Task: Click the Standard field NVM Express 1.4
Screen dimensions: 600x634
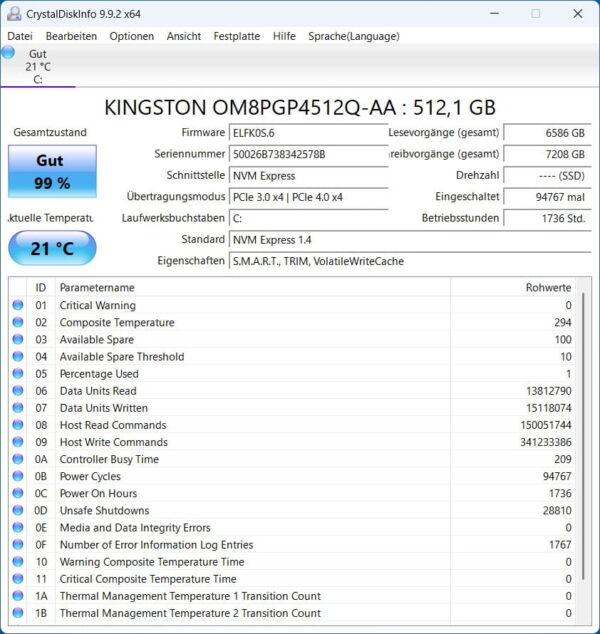Action: pyautogui.click(x=410, y=240)
